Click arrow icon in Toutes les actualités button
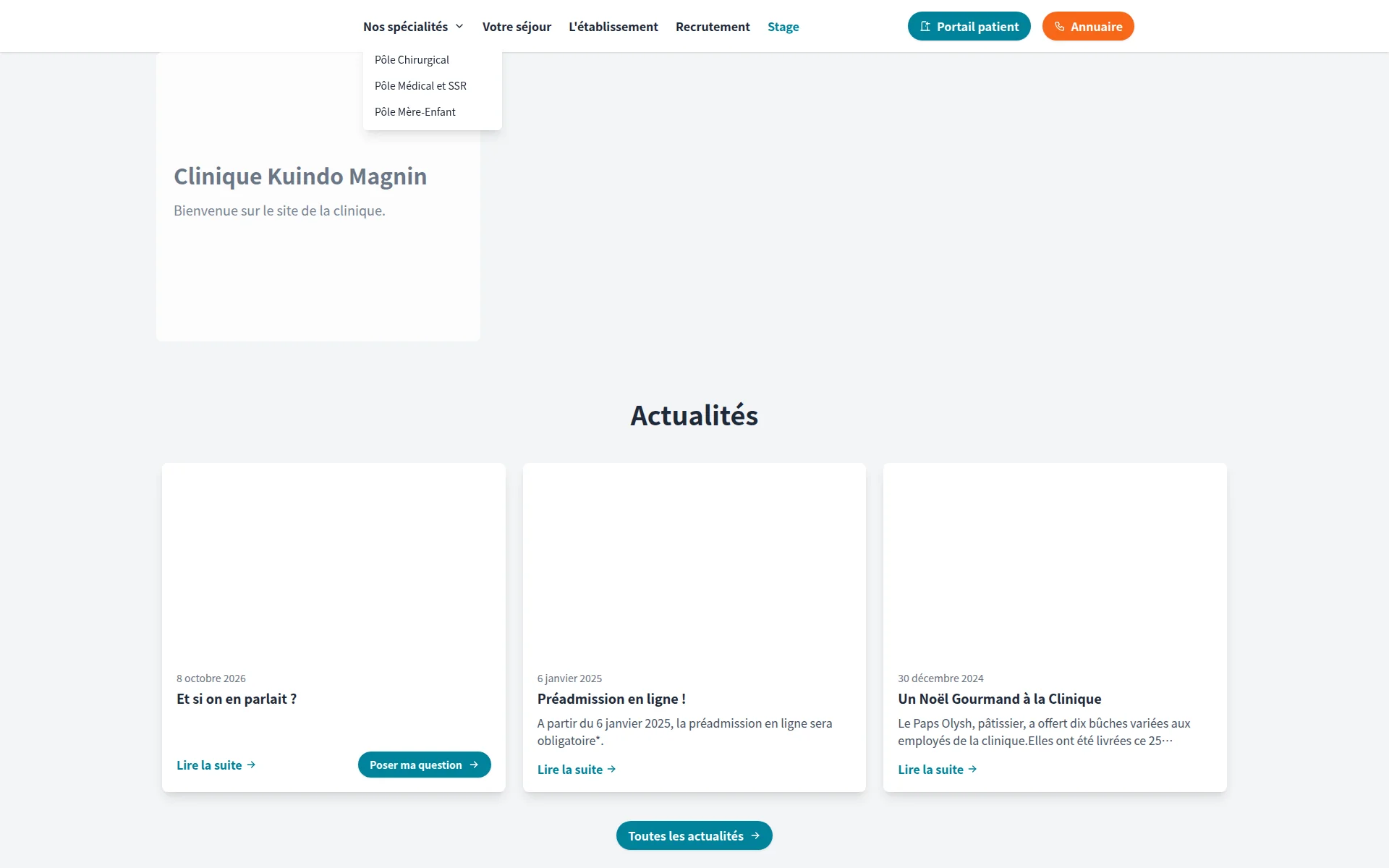The height and width of the screenshot is (868, 1389). (x=755, y=835)
